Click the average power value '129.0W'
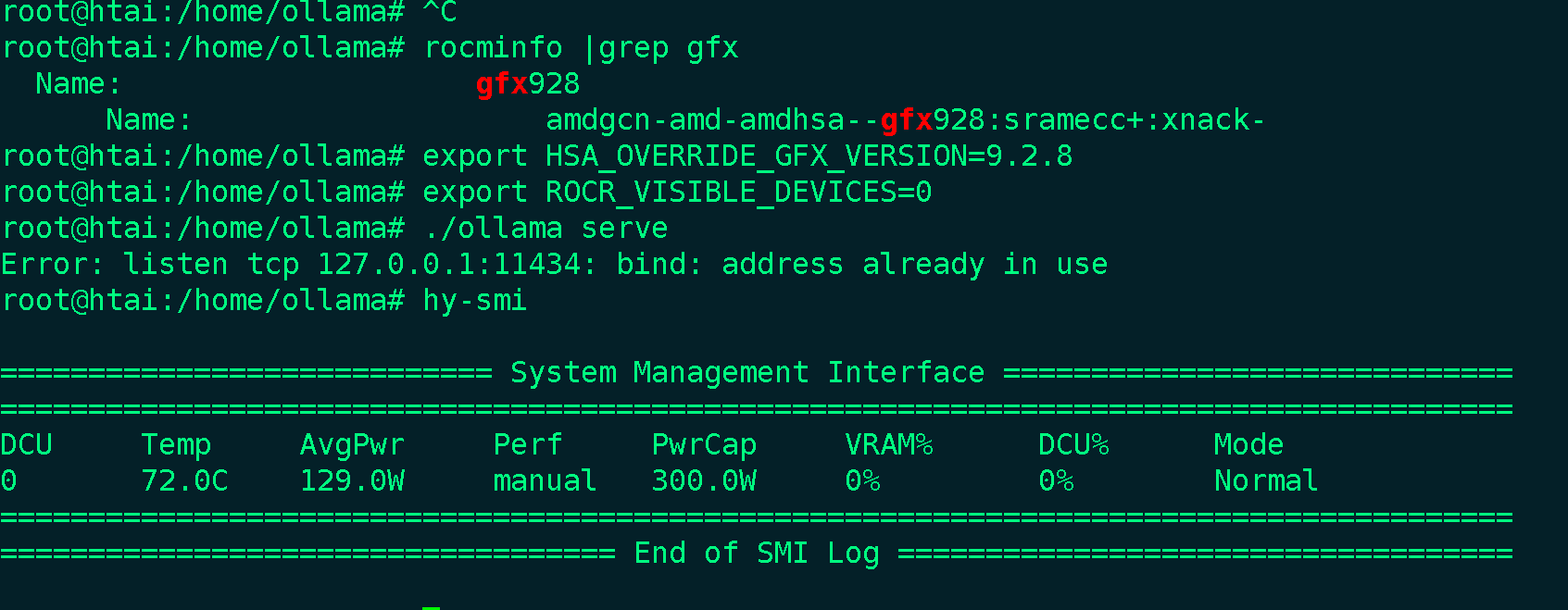The height and width of the screenshot is (610, 1568). pyautogui.click(x=352, y=481)
